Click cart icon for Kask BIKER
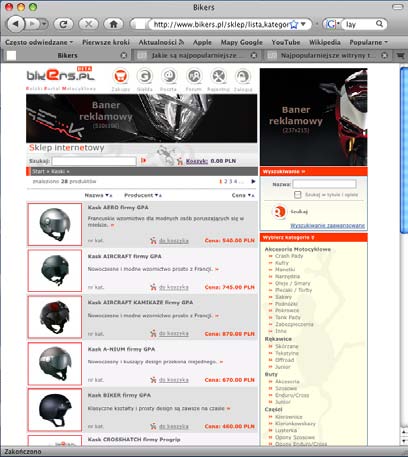The height and width of the screenshot is (457, 408). tap(153, 426)
